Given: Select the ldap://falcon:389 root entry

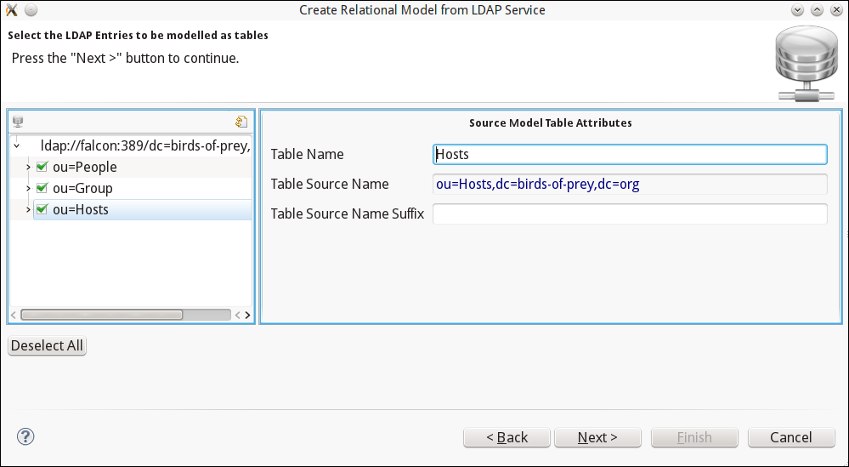Looking at the screenshot, I should [145, 146].
